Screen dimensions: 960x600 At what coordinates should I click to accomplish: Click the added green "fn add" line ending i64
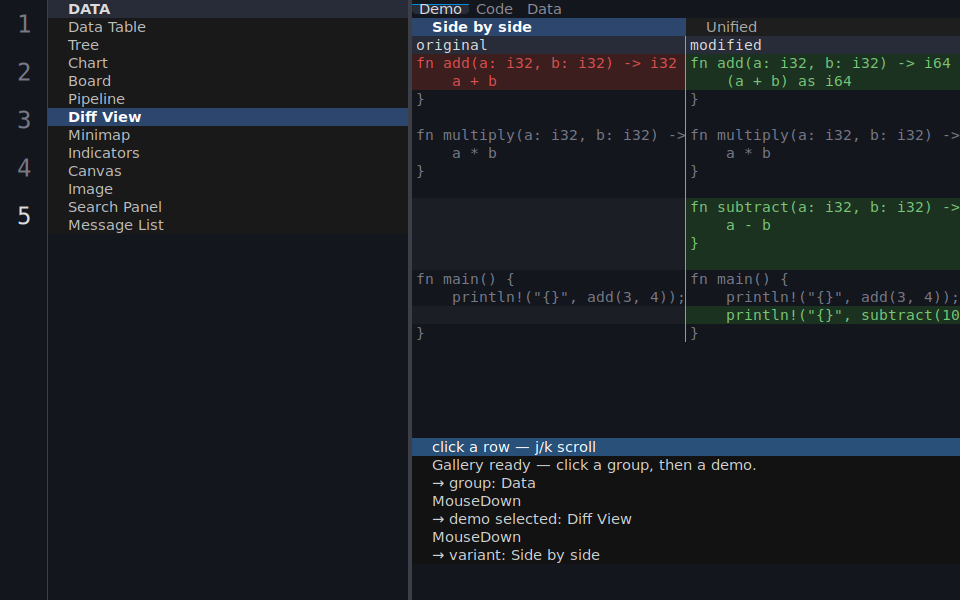823,63
